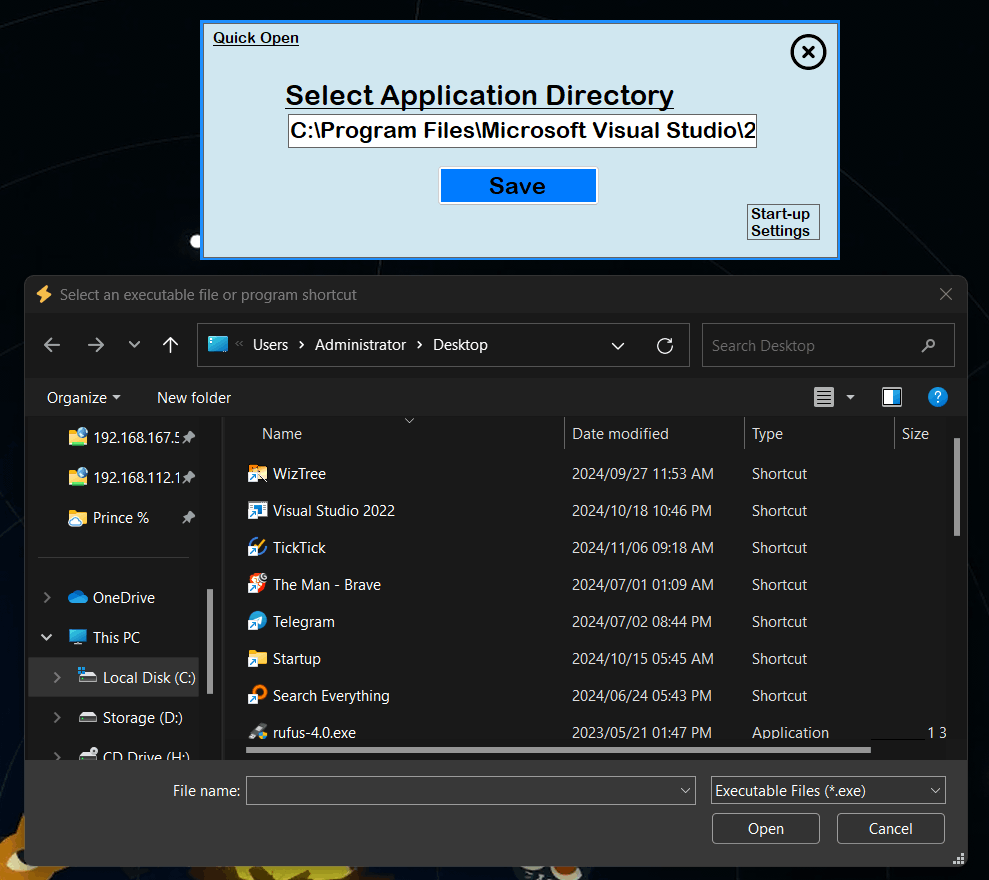The image size is (989, 880).
Task: Sort files by Date modified column
Action: tap(620, 434)
